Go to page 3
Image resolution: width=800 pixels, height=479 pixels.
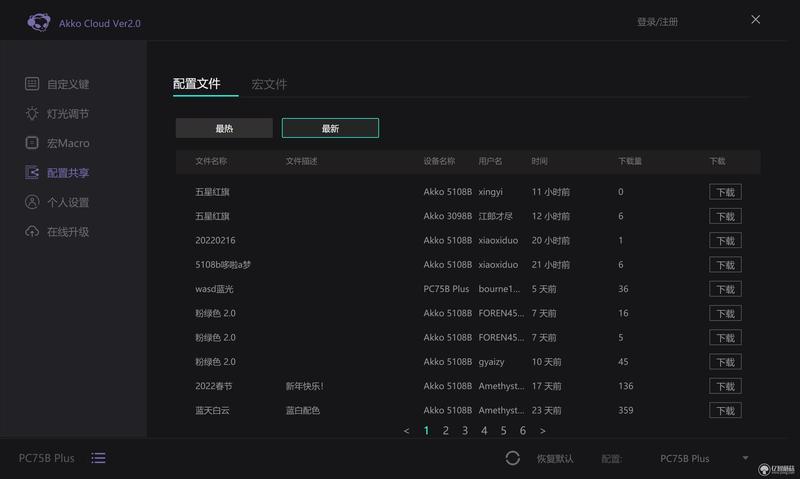465,431
